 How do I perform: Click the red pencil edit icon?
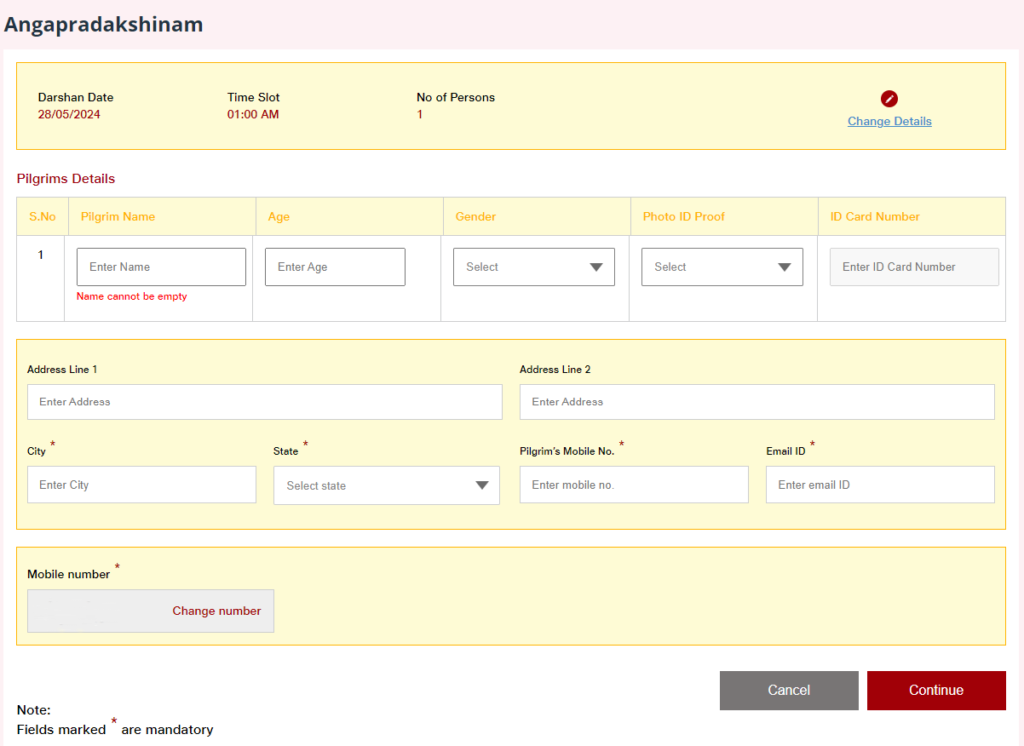coord(889,99)
